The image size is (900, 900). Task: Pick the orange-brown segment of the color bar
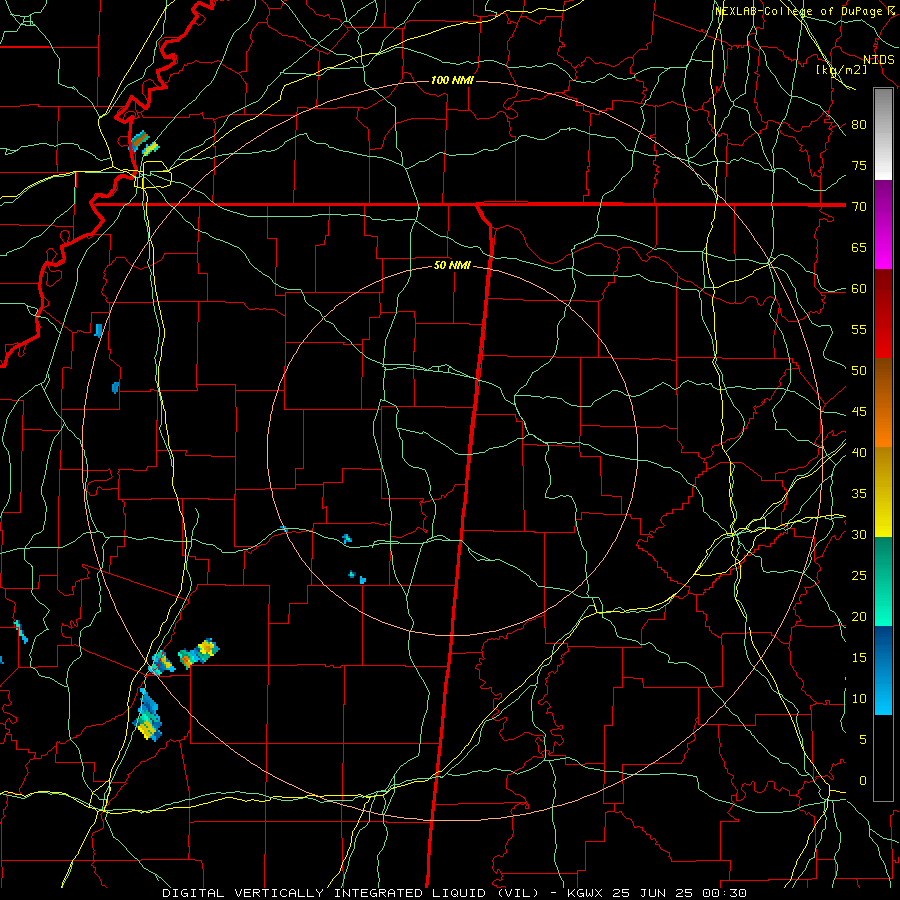pyautogui.click(x=883, y=403)
